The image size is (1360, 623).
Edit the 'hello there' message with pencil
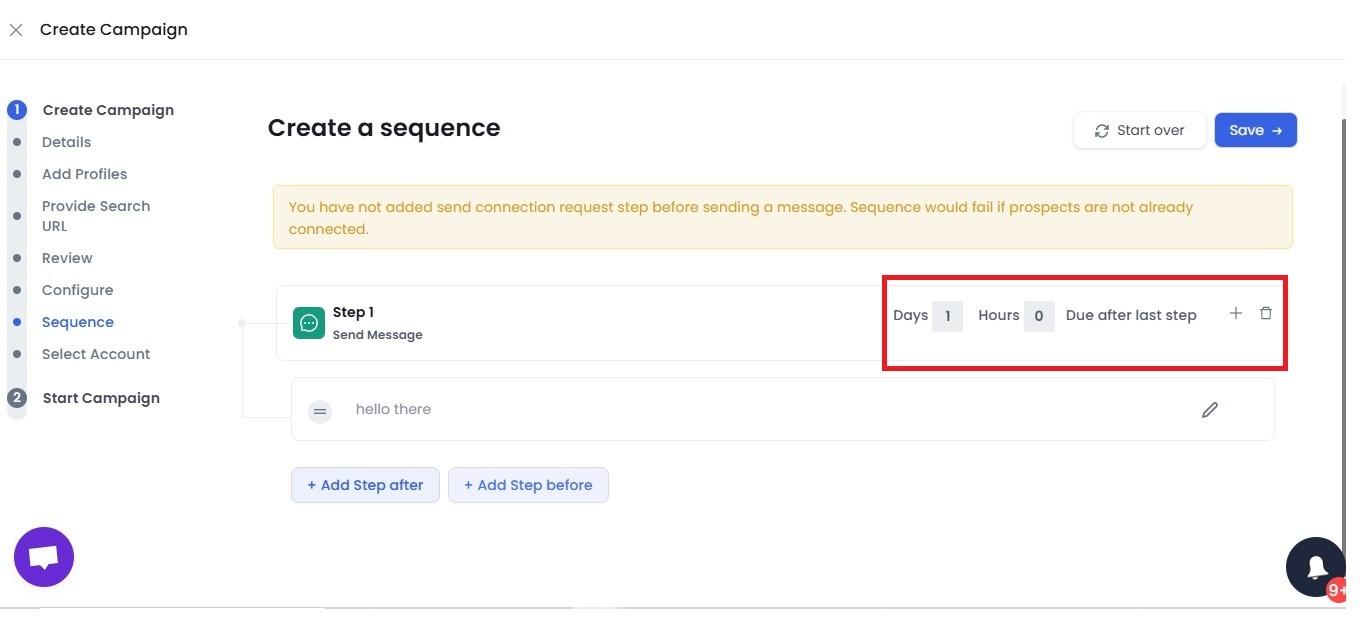click(1210, 410)
